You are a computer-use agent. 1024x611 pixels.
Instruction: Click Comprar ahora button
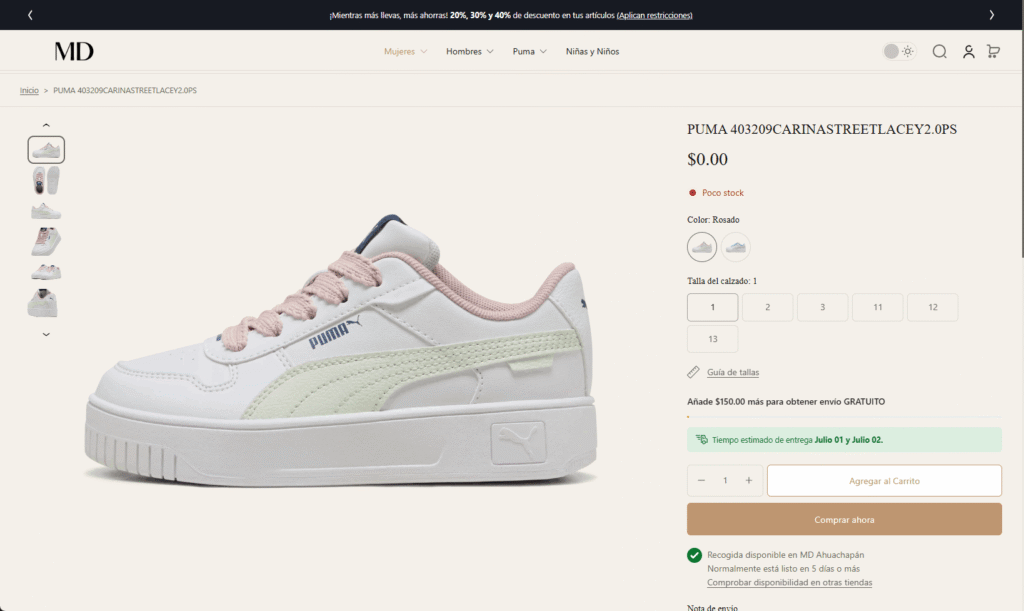844,519
